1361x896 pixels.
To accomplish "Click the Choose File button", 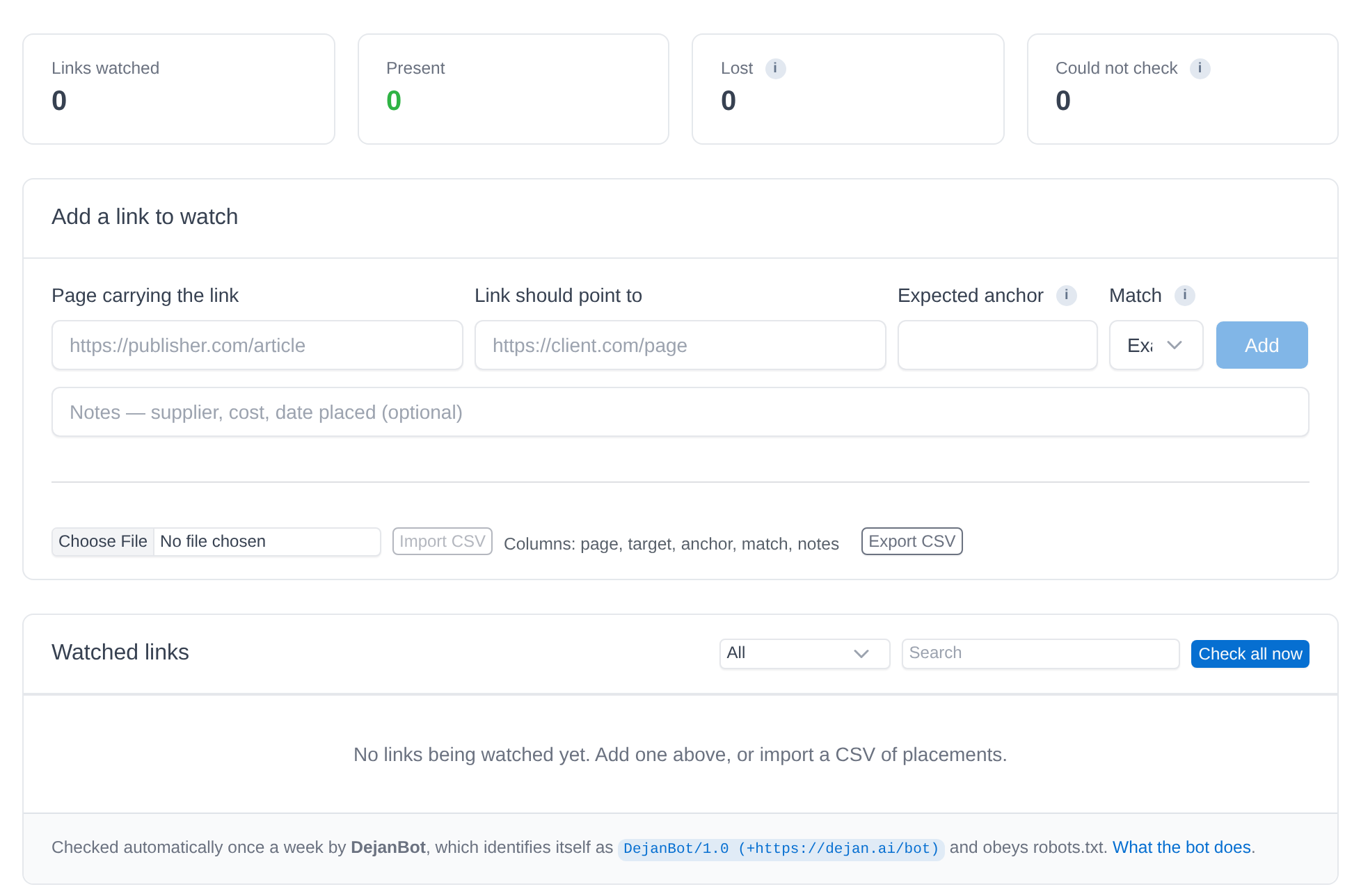I will pyautogui.click(x=103, y=541).
